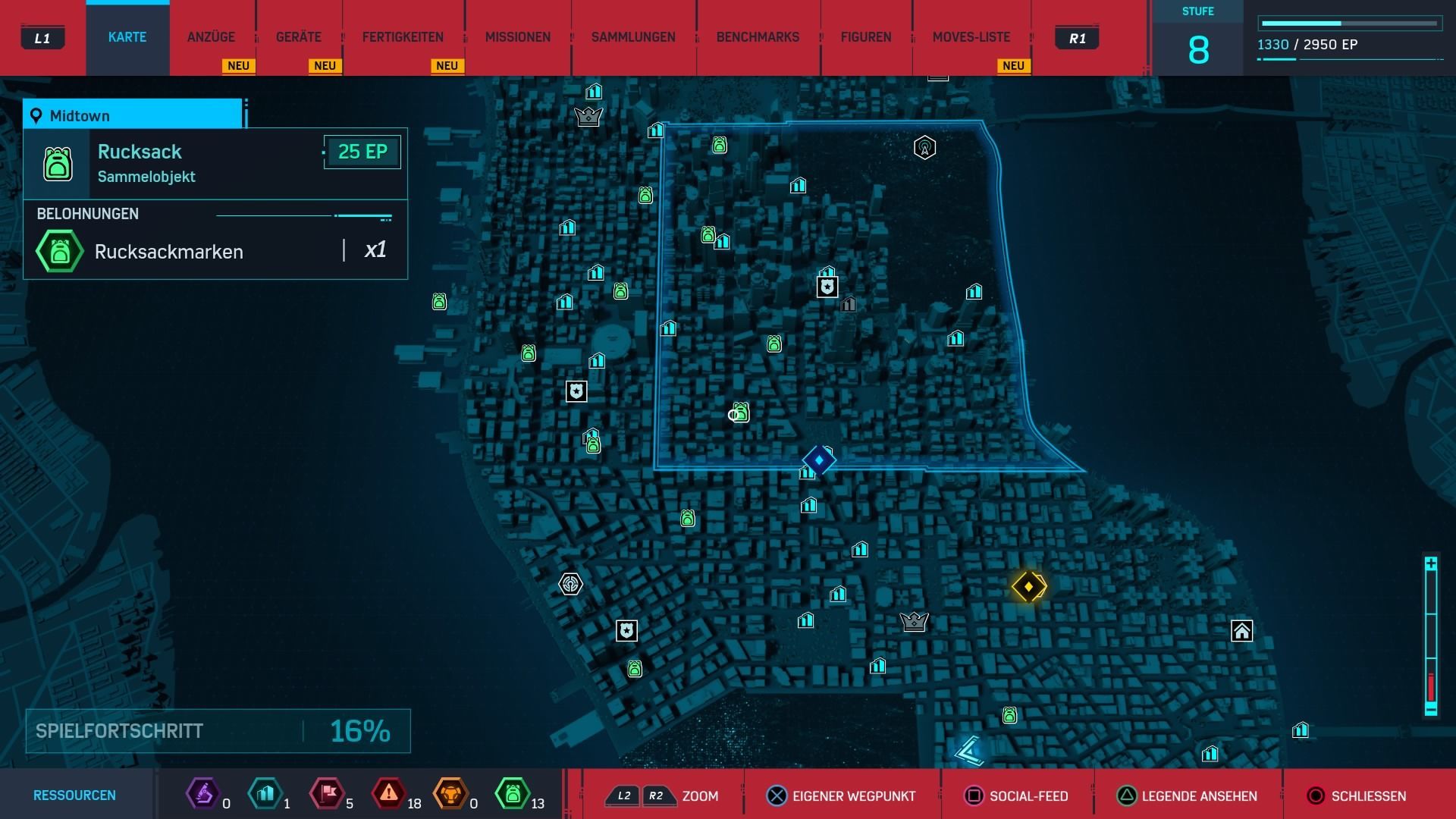Screen dimensions: 1456x819
Task: Click SCHLIESSEN to close map
Action: (x=1357, y=795)
